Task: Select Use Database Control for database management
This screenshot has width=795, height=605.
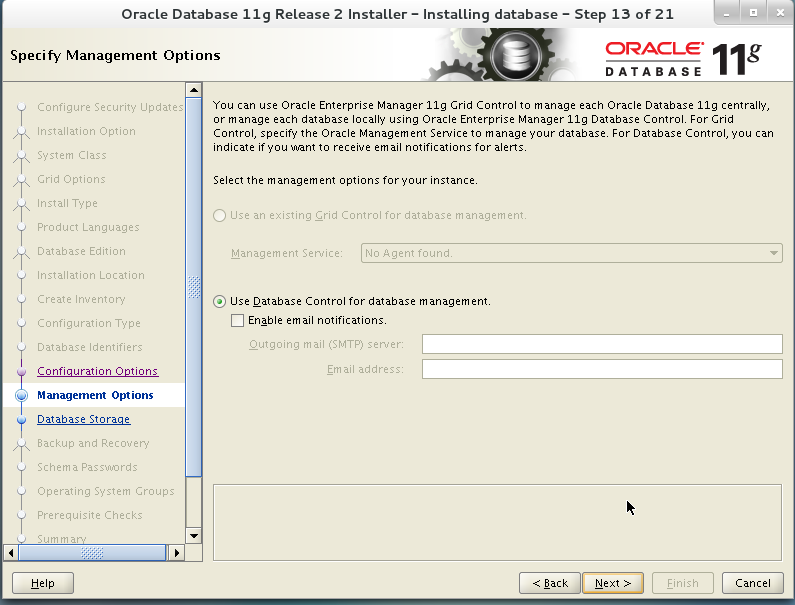Action: pyautogui.click(x=220, y=302)
